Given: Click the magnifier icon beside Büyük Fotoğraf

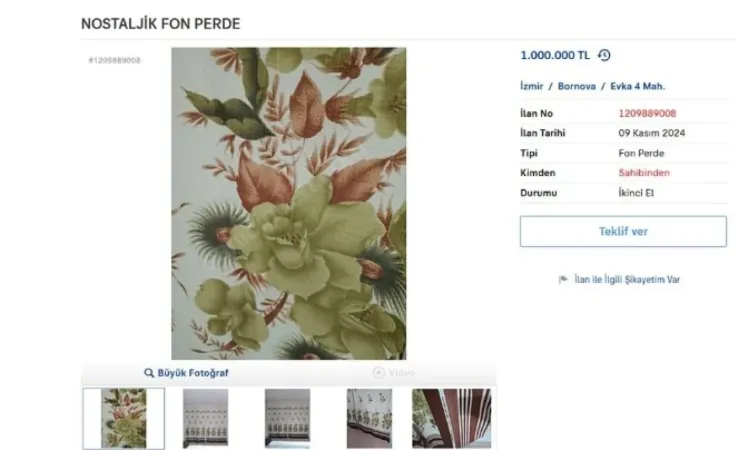Looking at the screenshot, I should click(x=149, y=373).
